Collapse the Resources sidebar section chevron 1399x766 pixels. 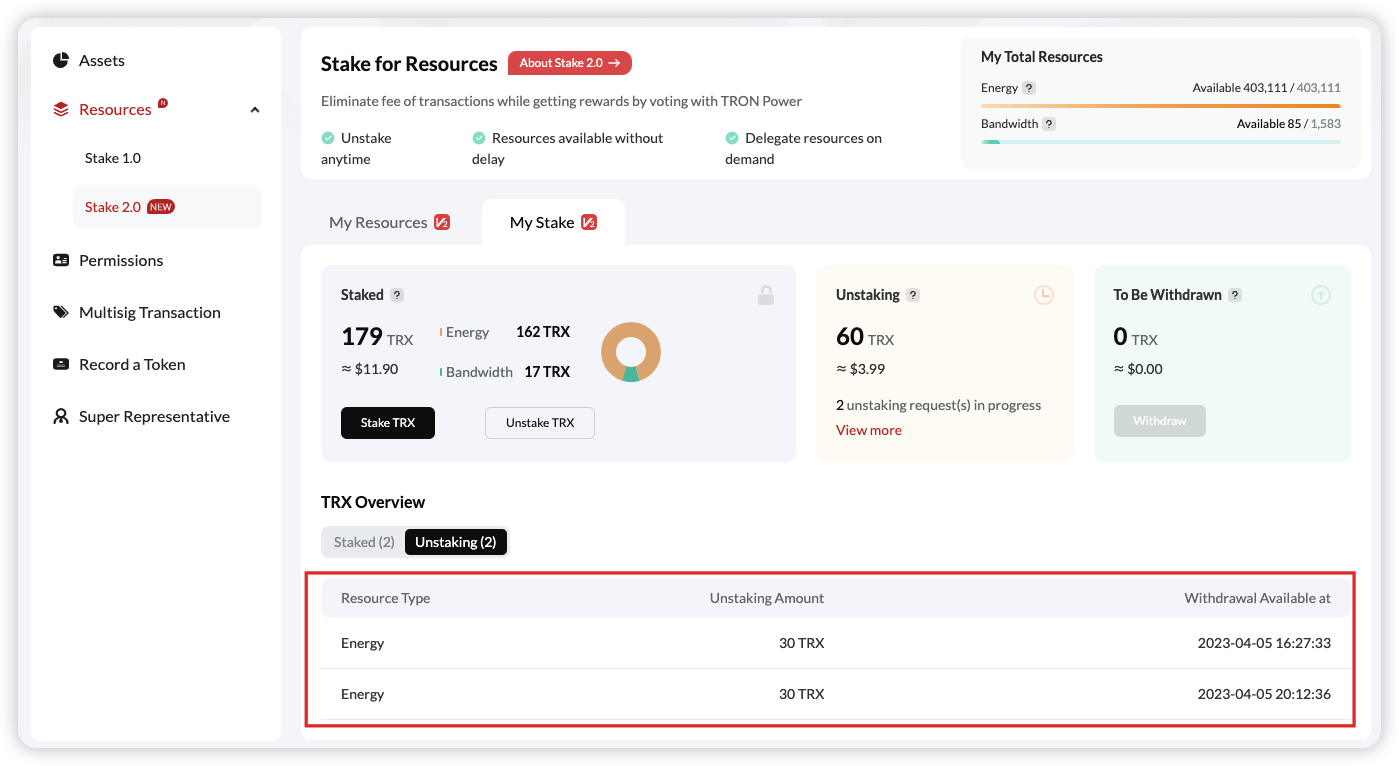255,110
